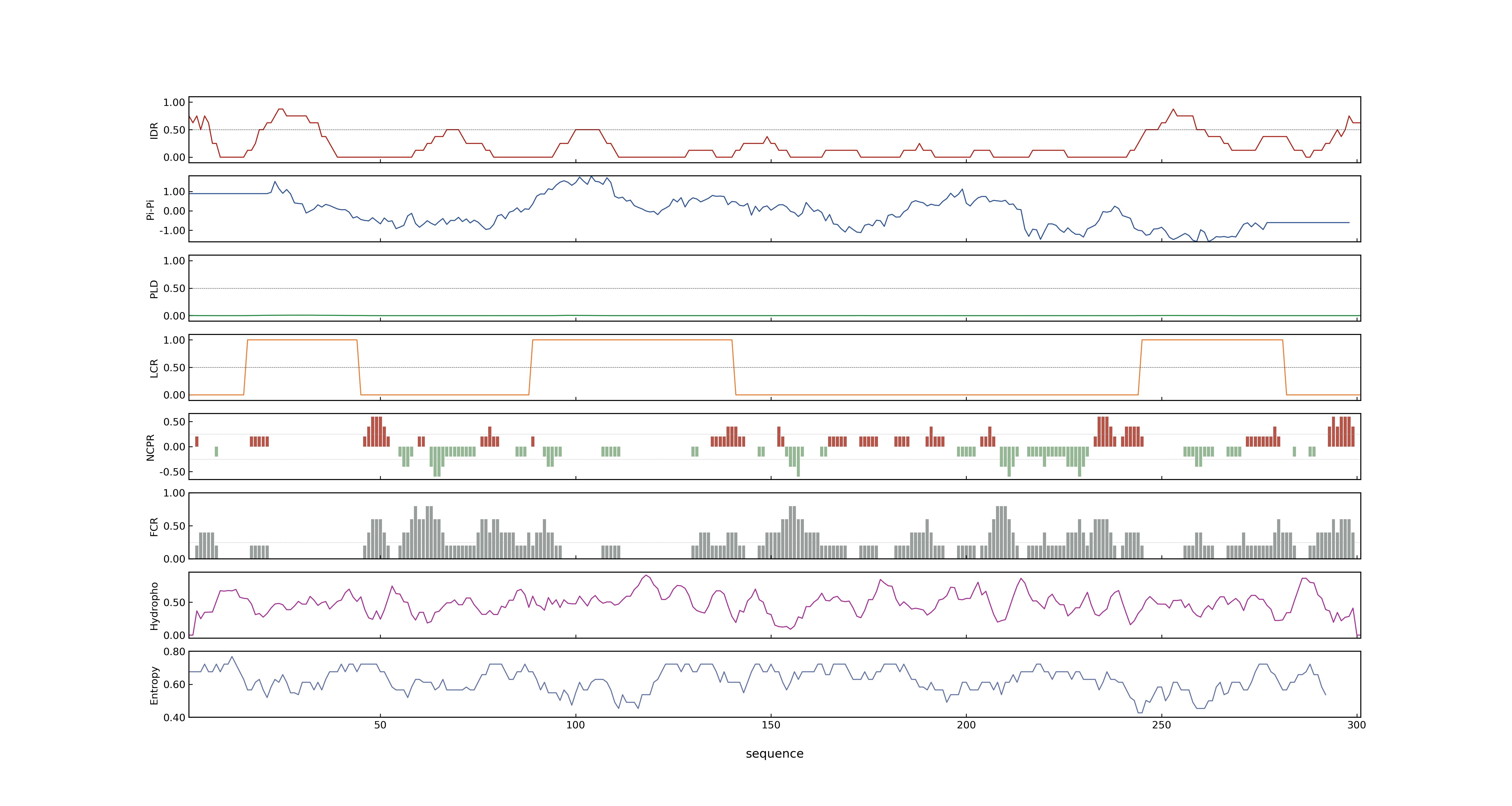This screenshot has width=1512, height=806.
Task: Click the last LCR plateau near position 265
Action: pyautogui.click(x=1212, y=340)
